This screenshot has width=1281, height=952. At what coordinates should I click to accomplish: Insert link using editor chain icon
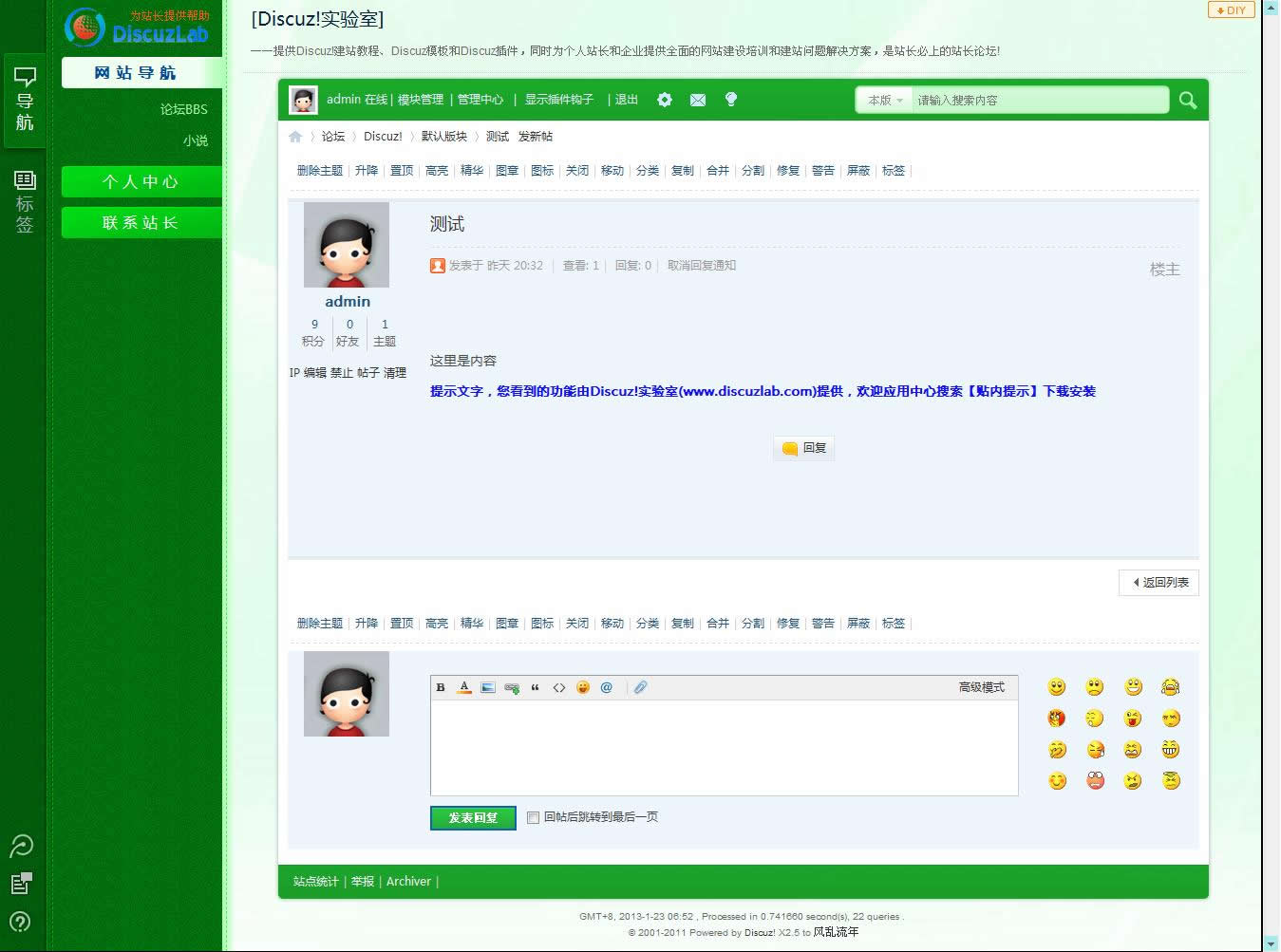coord(512,687)
